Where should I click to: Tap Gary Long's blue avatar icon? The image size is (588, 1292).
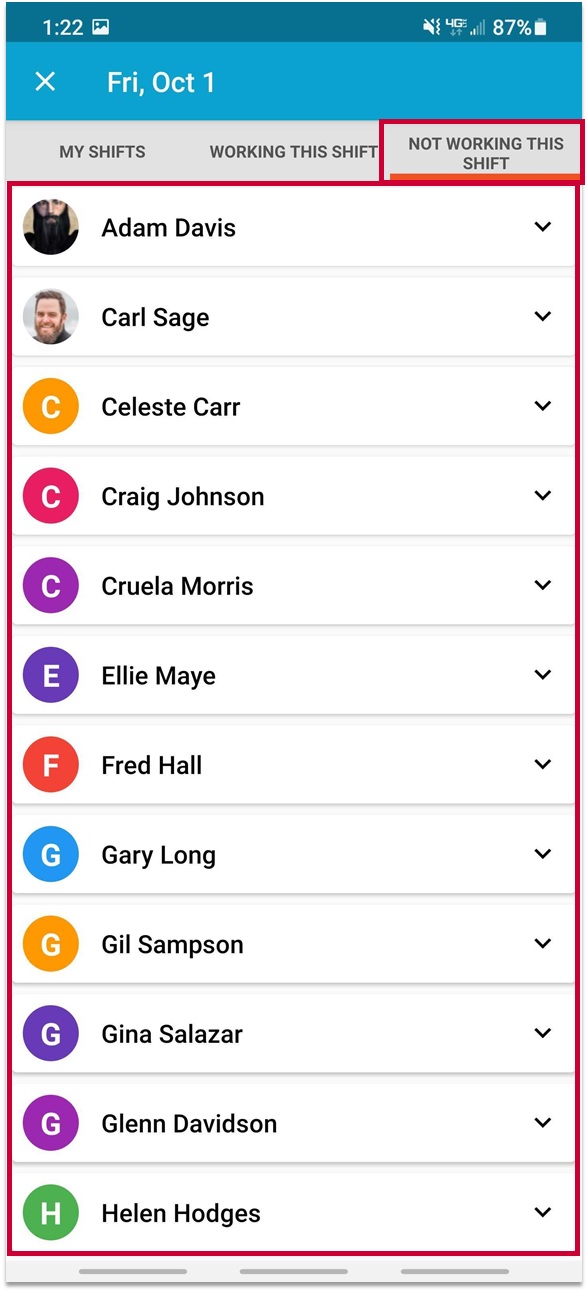coord(51,855)
